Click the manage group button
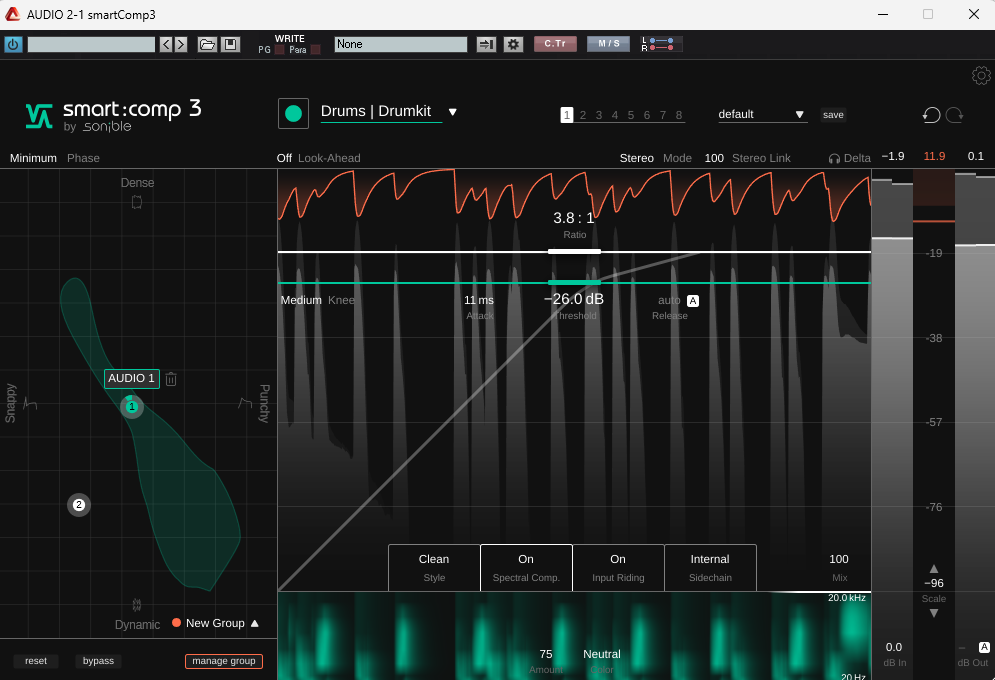The width and height of the screenshot is (995, 680). [223, 661]
